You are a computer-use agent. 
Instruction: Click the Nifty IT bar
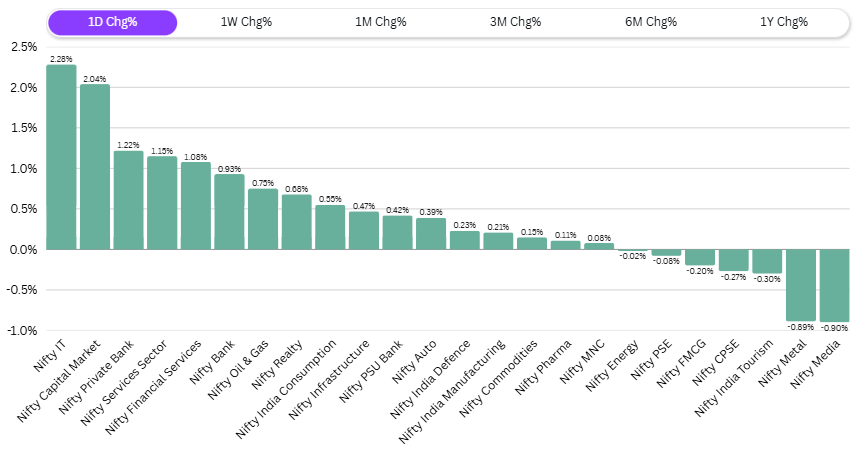[61, 157]
